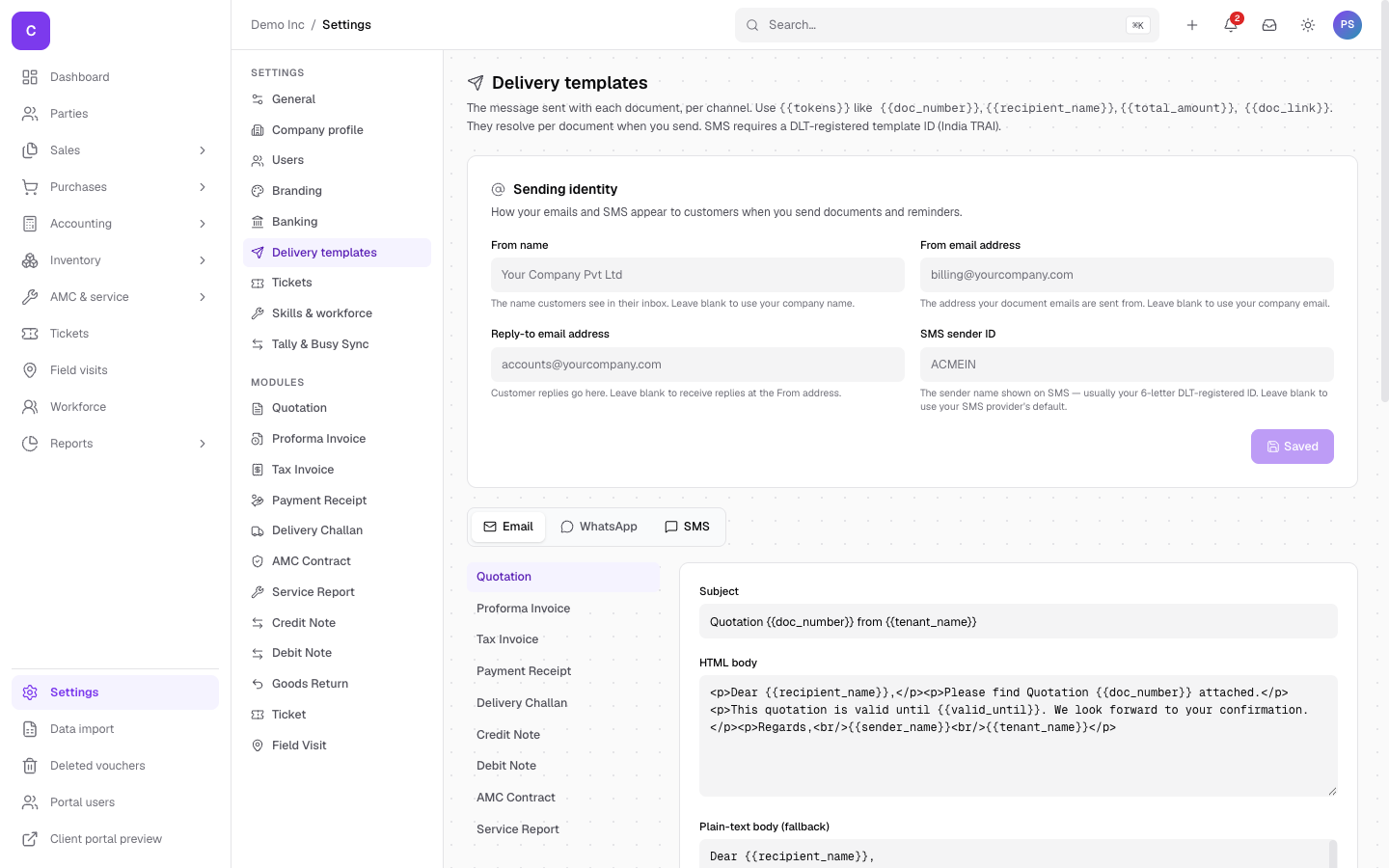Open the PS user avatar menu

(x=1348, y=25)
